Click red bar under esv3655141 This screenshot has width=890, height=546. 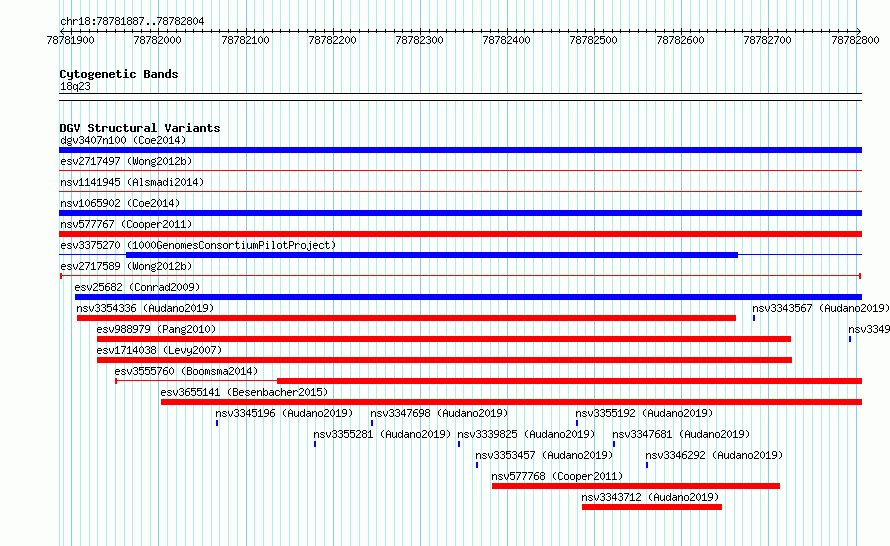click(x=511, y=402)
